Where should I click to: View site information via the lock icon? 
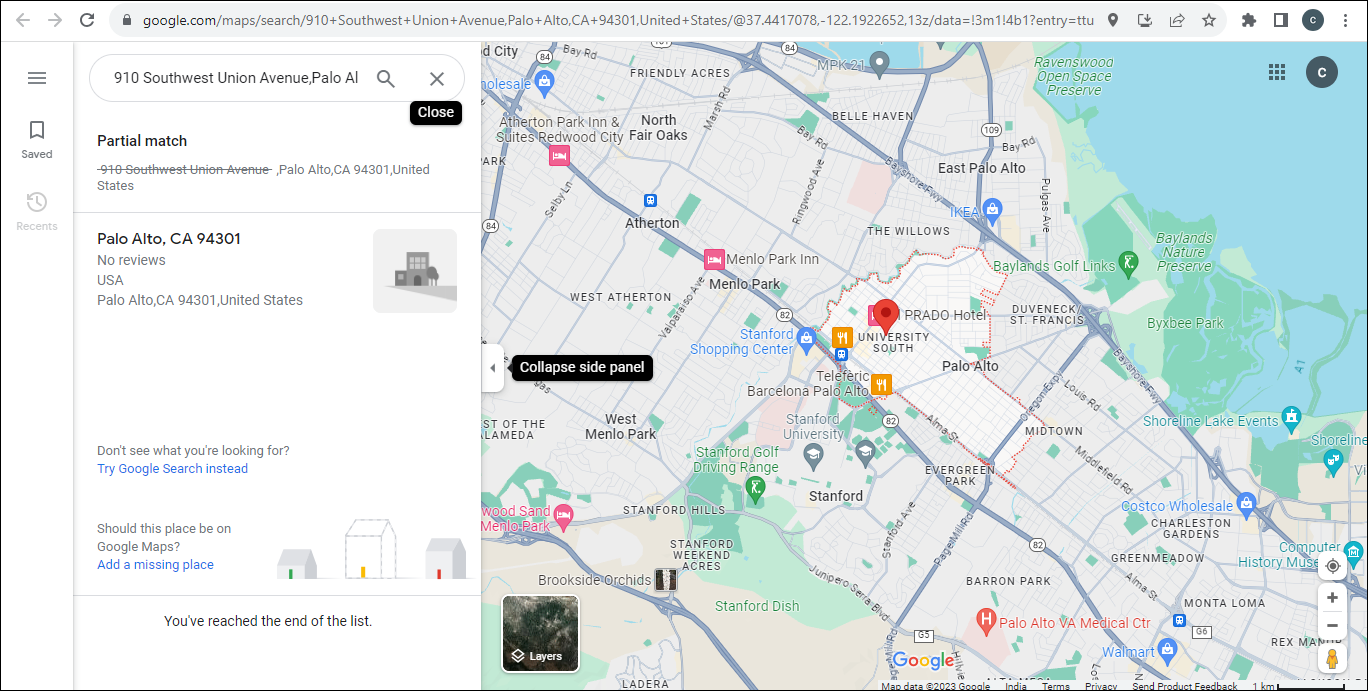127,20
